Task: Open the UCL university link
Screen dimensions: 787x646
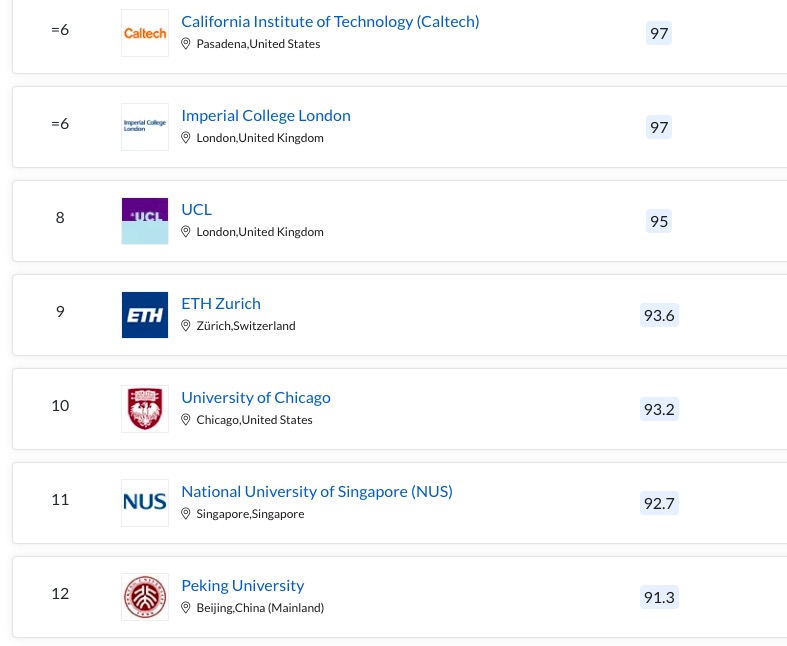Action: coord(197,210)
